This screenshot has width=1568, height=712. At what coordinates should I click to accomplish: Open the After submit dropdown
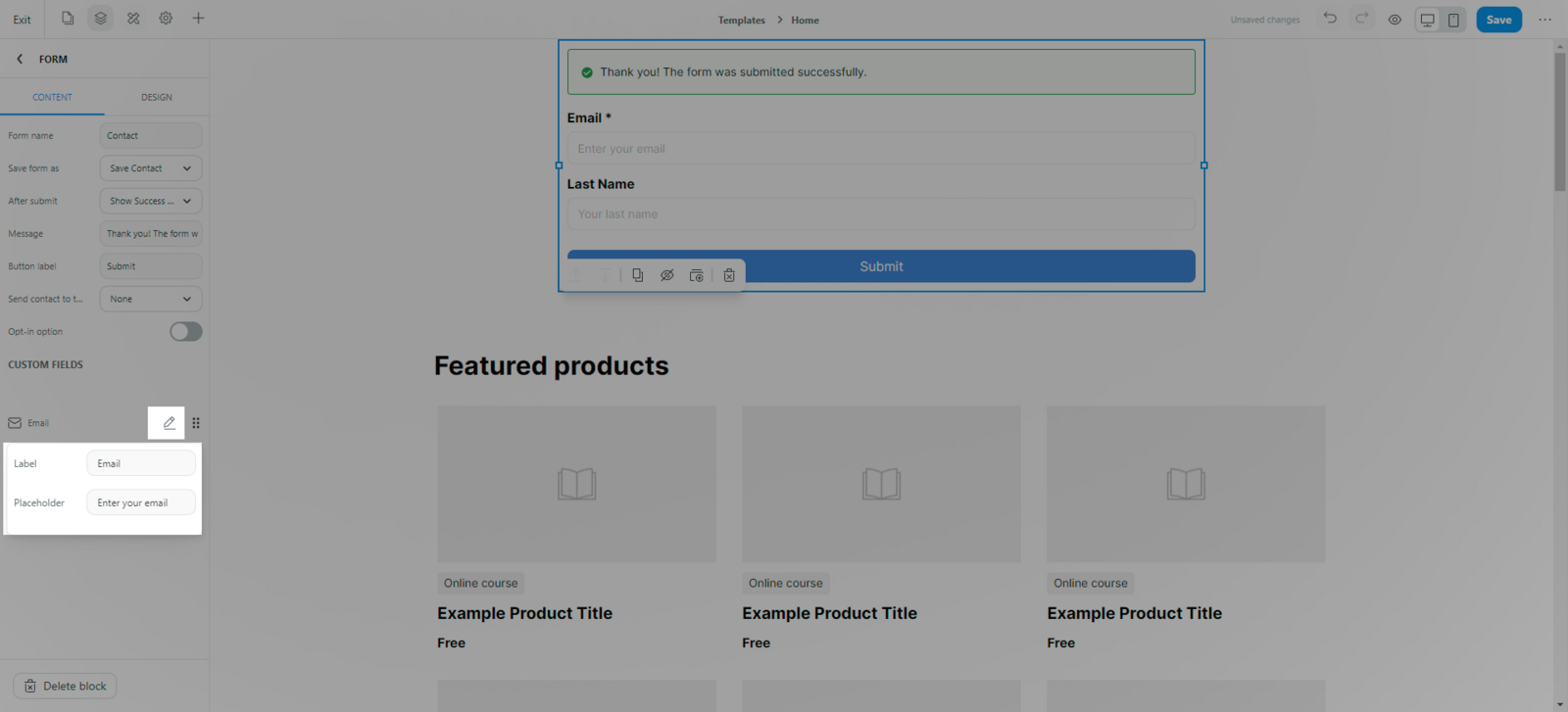point(150,201)
